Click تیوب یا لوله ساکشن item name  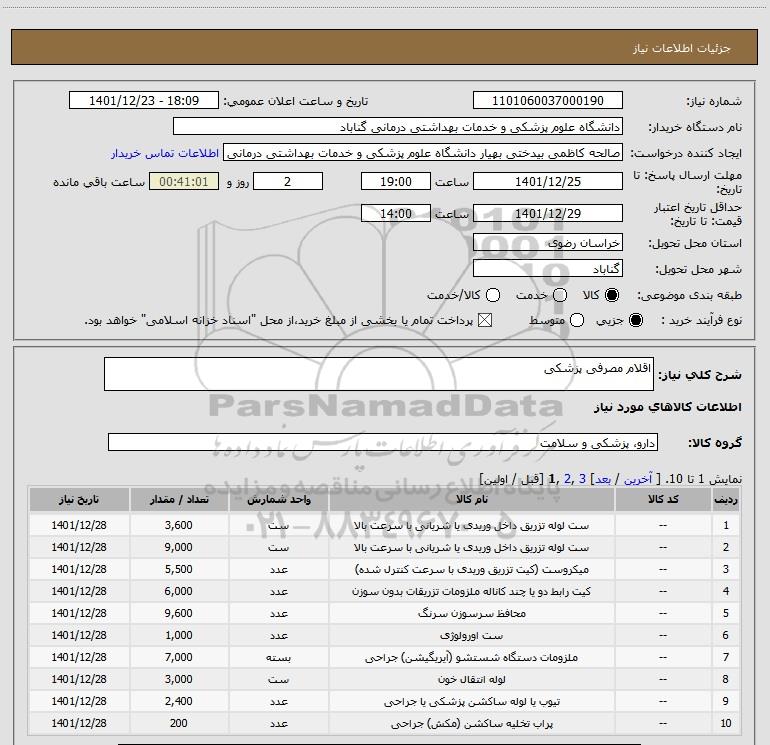471,701
